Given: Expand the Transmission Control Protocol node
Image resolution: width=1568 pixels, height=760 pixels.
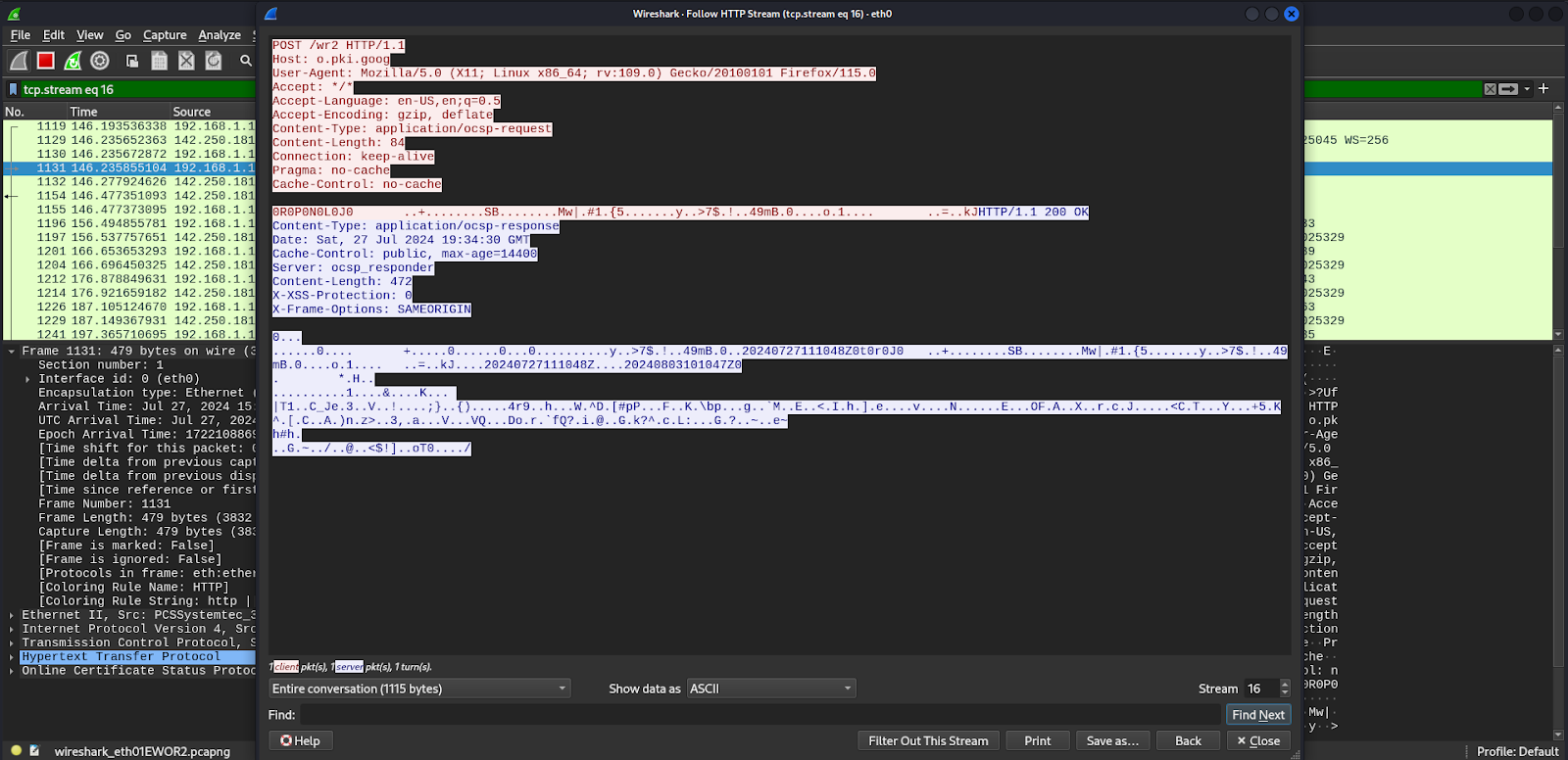Looking at the screenshot, I should point(11,643).
